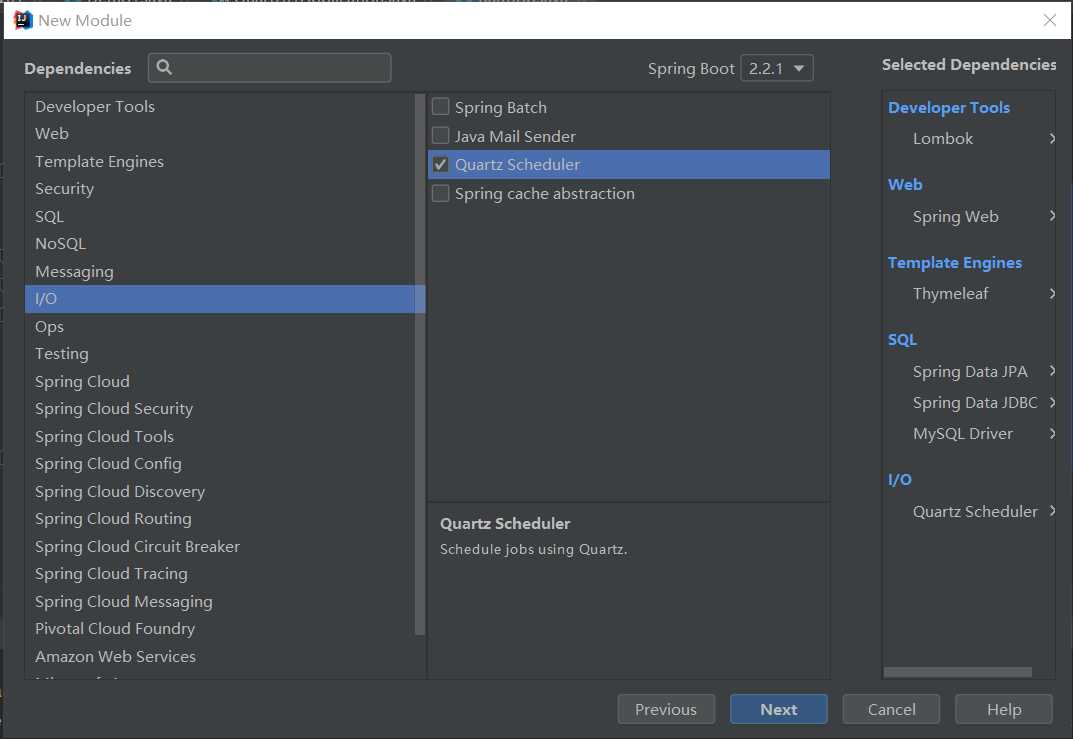The width and height of the screenshot is (1073, 739).
Task: Click the Template Engines heading in Selected Dependencies
Action: (x=955, y=263)
